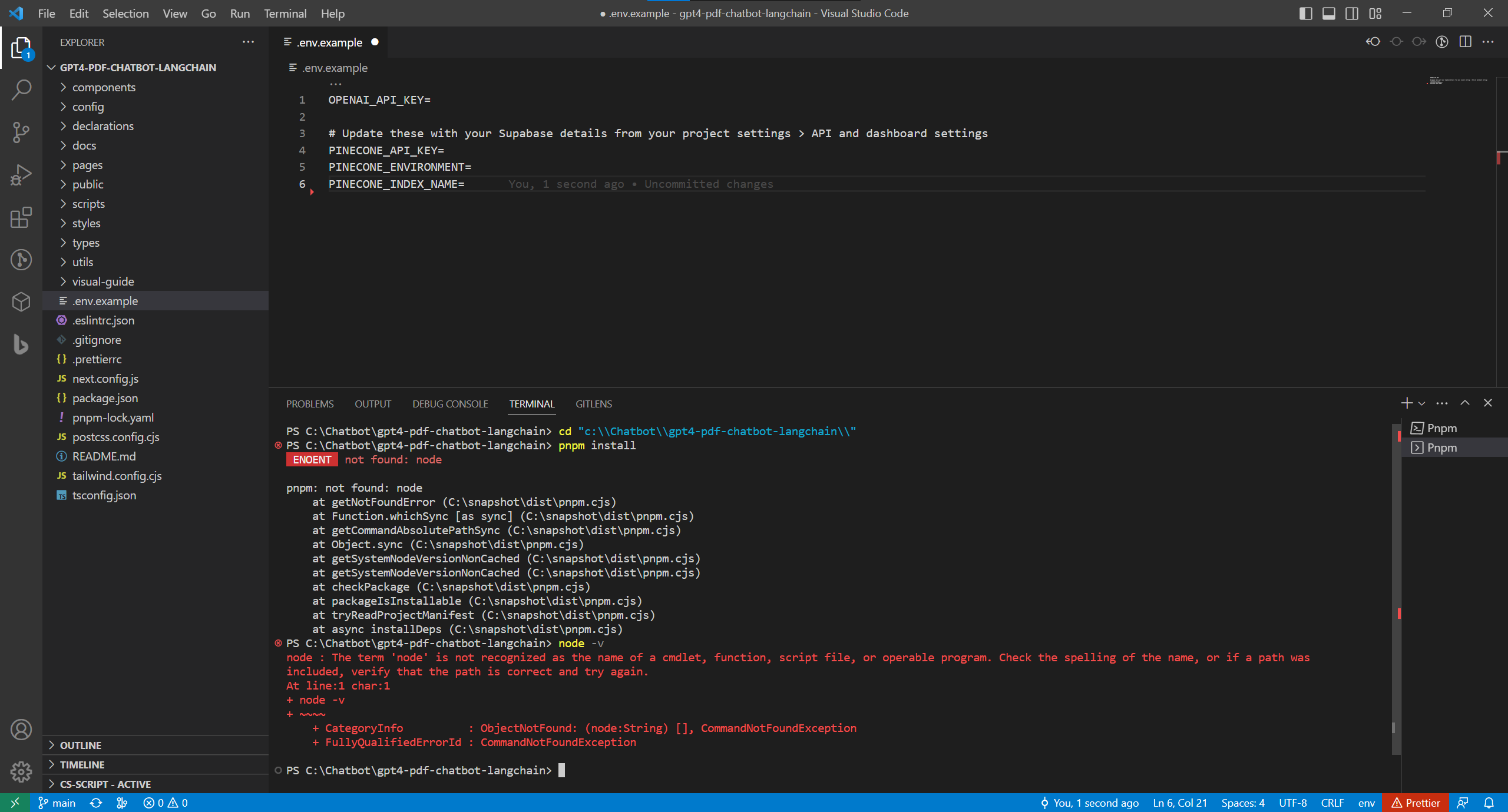Screen dimensions: 1508x812
Task: Select tsconfig.json in the explorer
Action: pyautogui.click(x=104, y=495)
